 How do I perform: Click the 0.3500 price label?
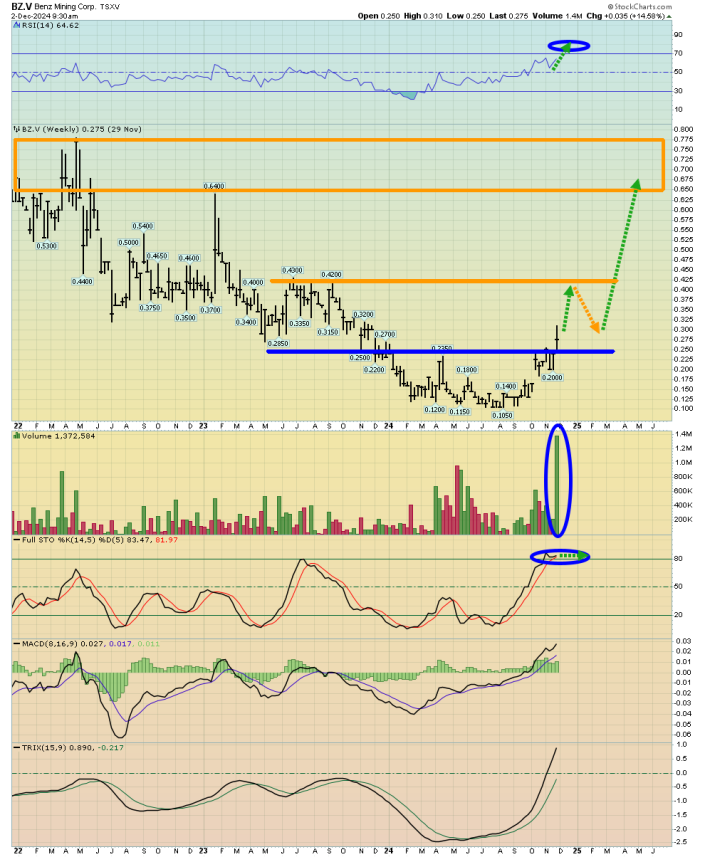pyautogui.click(x=185, y=318)
